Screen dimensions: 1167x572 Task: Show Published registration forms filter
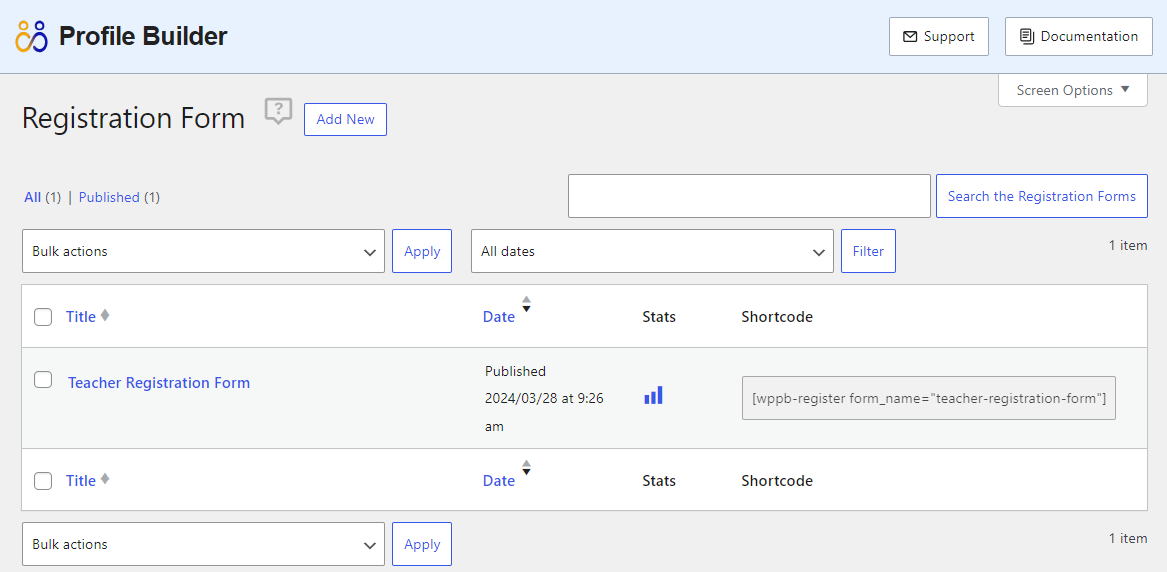(x=109, y=197)
